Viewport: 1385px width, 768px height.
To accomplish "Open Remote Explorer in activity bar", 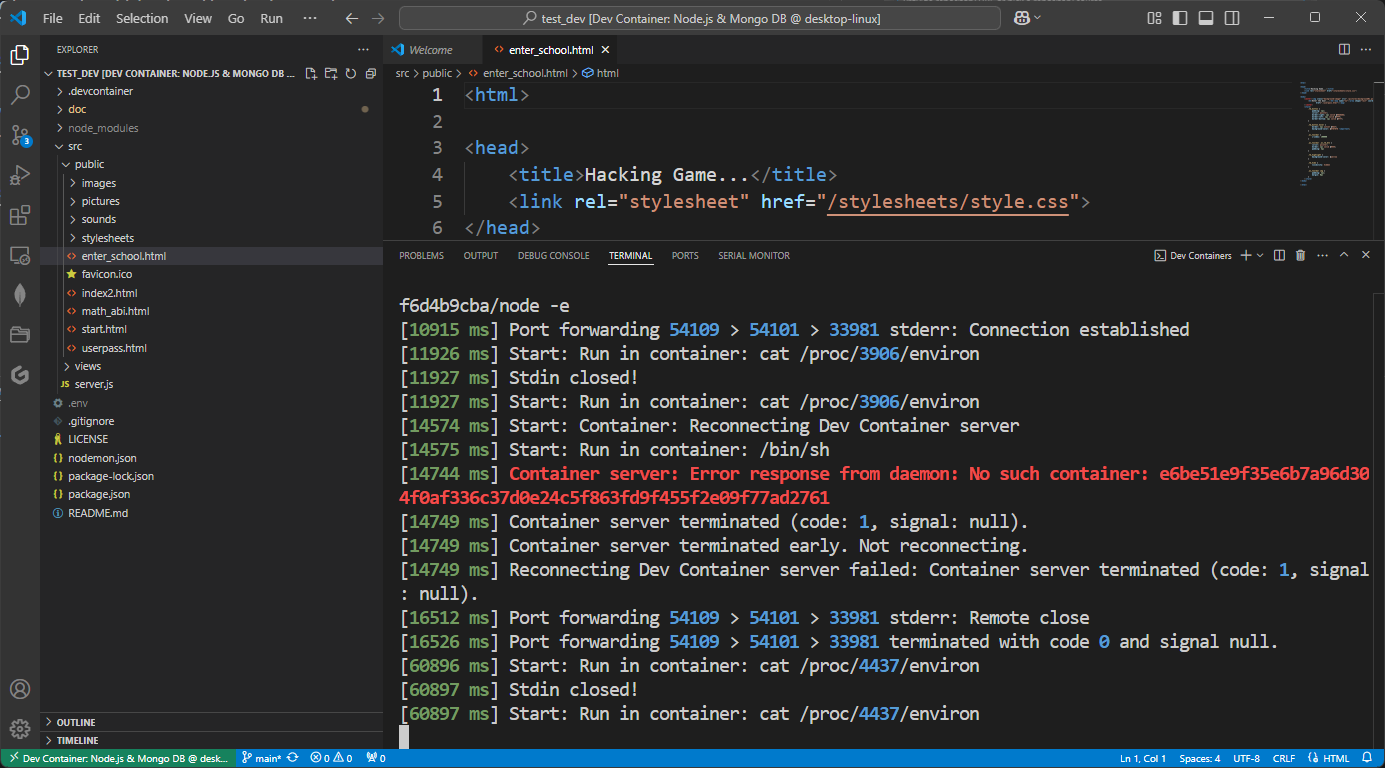I will coord(20,255).
